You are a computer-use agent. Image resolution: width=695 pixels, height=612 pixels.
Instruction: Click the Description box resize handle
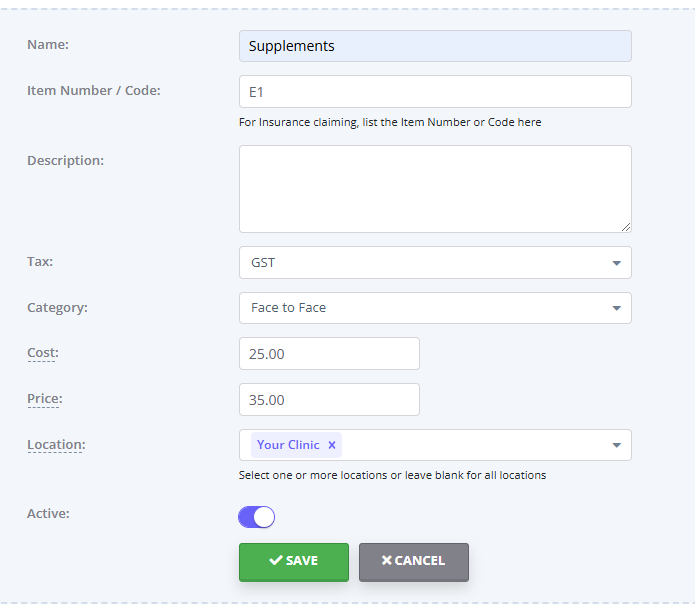(626, 227)
